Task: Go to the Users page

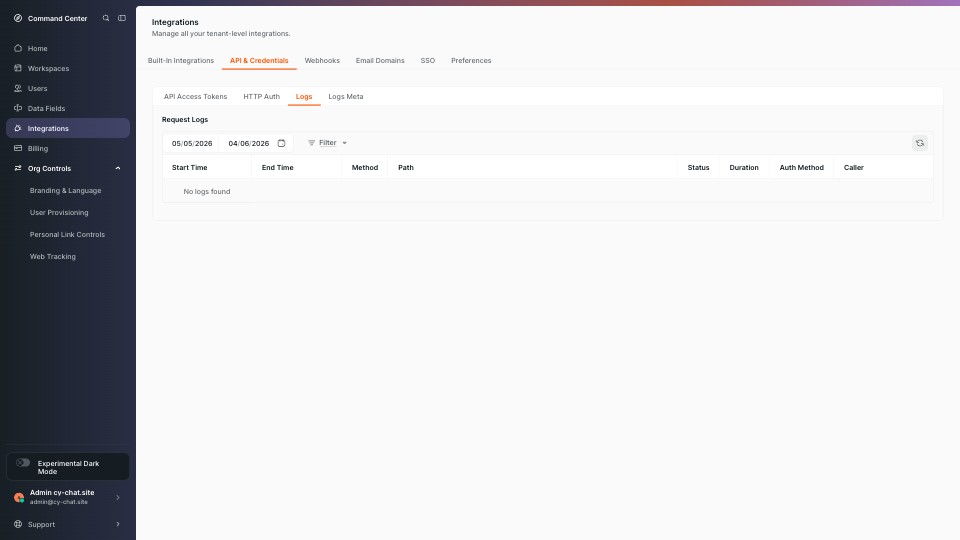Action: (37, 89)
